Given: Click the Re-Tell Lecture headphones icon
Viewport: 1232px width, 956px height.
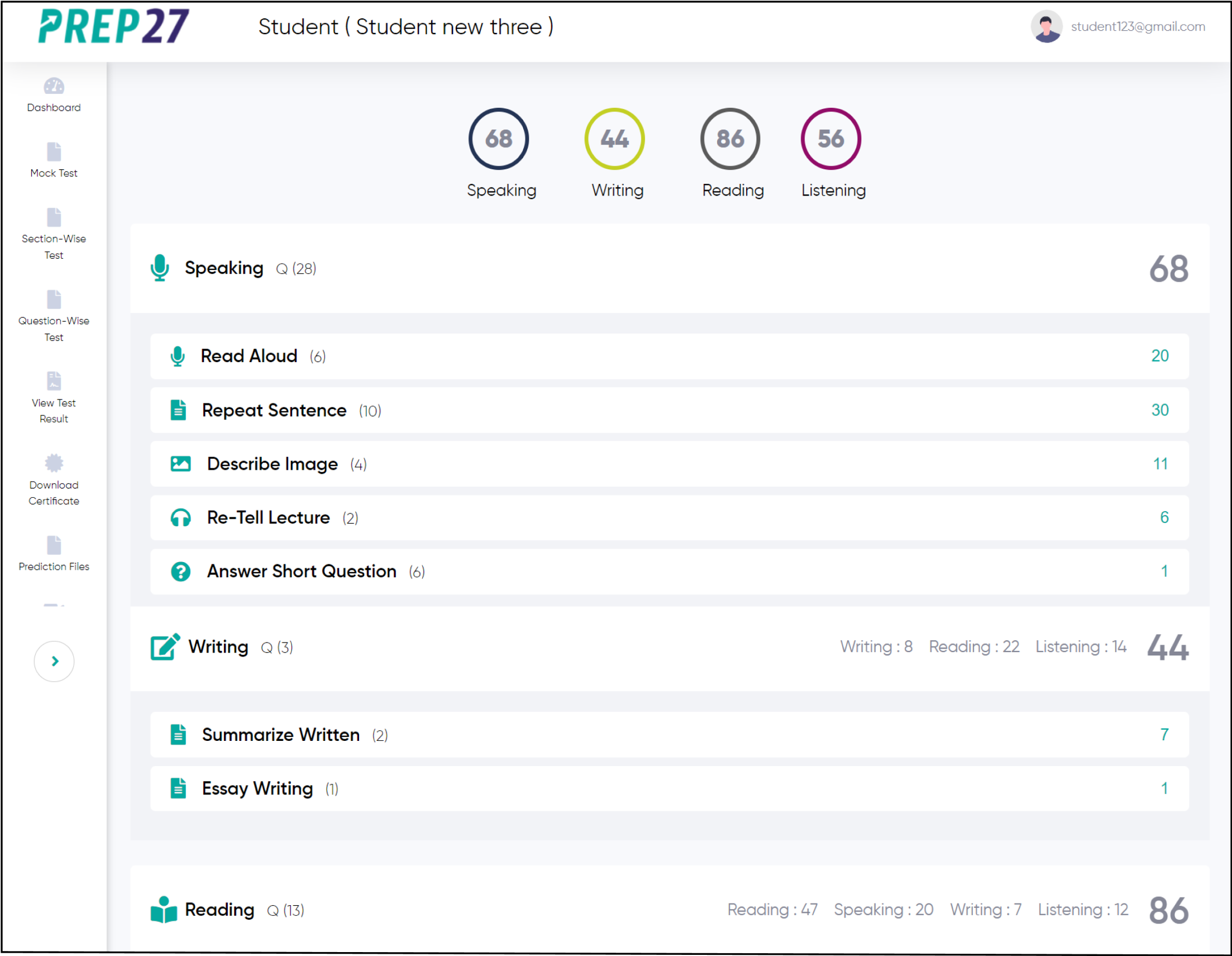Looking at the screenshot, I should [x=180, y=517].
